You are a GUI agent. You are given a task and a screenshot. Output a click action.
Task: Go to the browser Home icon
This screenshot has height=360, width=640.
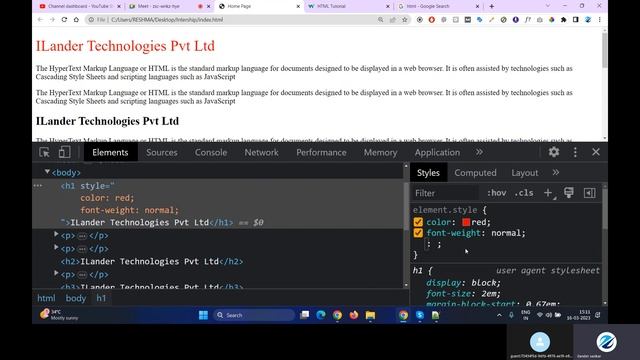pos(76,19)
